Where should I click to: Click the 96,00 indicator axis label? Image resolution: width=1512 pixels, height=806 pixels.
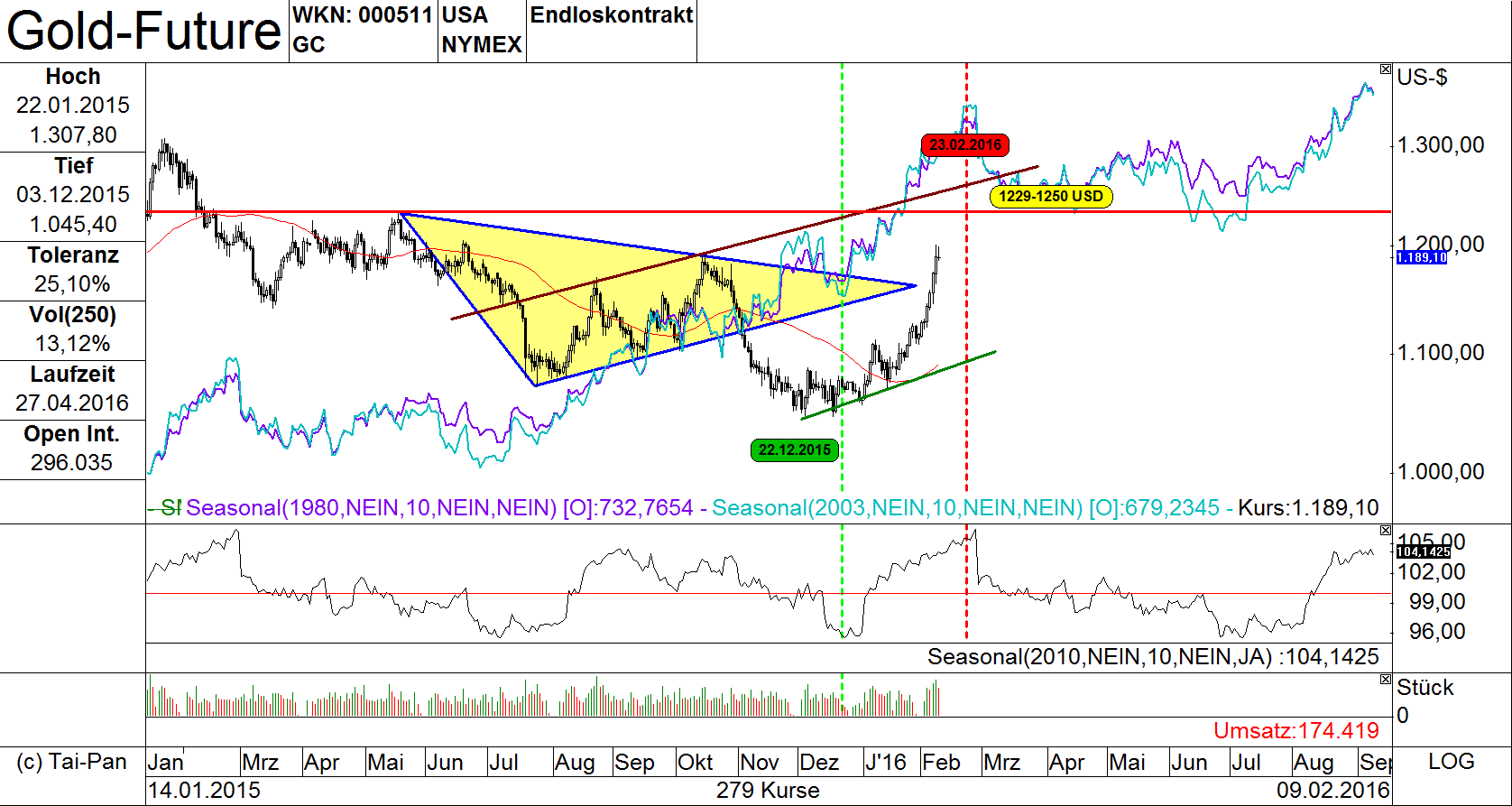click(1438, 632)
